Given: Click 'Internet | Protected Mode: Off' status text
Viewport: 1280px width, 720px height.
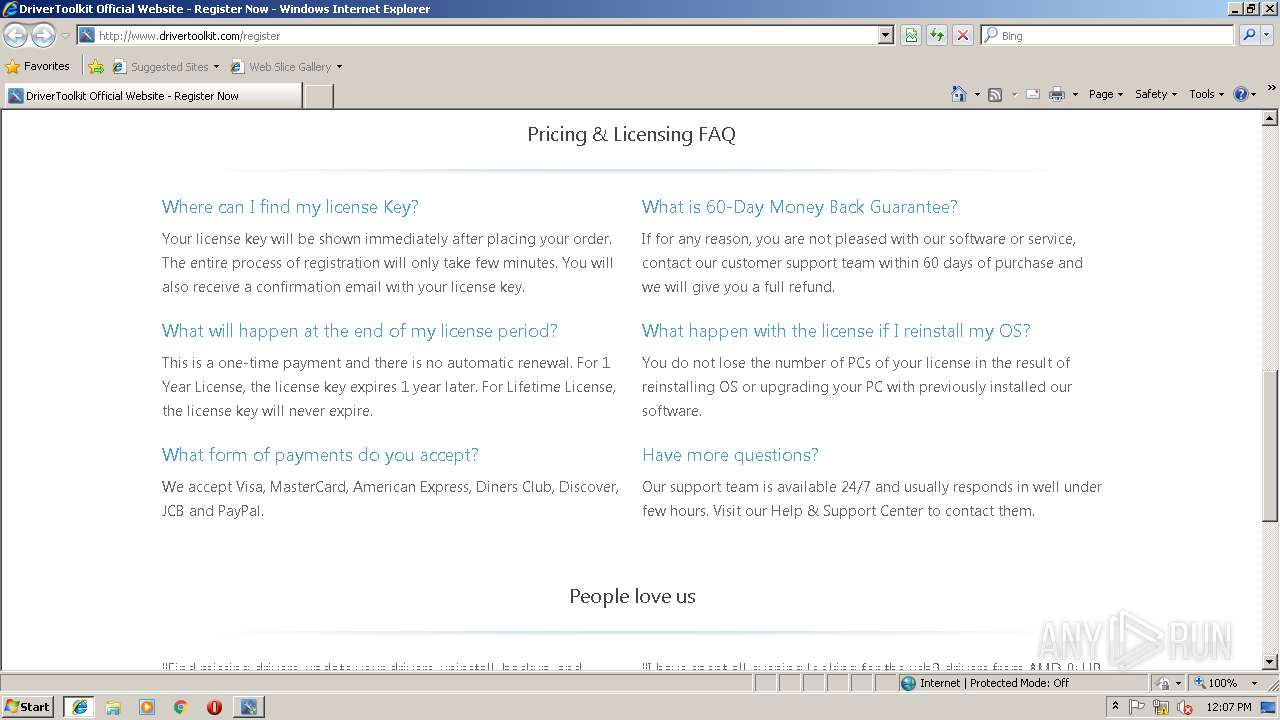Looking at the screenshot, I should (994, 683).
